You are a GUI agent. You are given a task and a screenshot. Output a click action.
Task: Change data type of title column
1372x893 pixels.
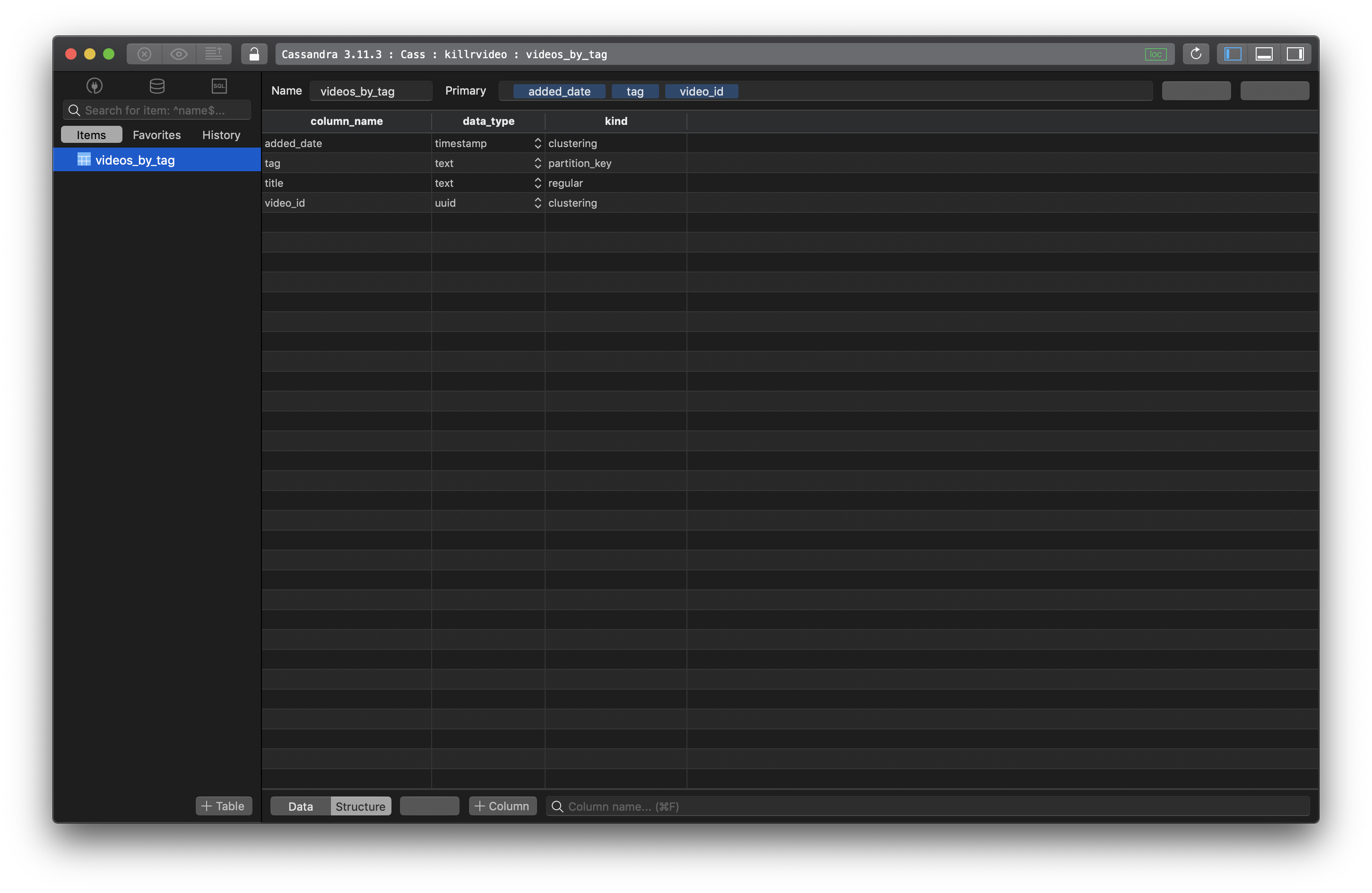pos(537,183)
